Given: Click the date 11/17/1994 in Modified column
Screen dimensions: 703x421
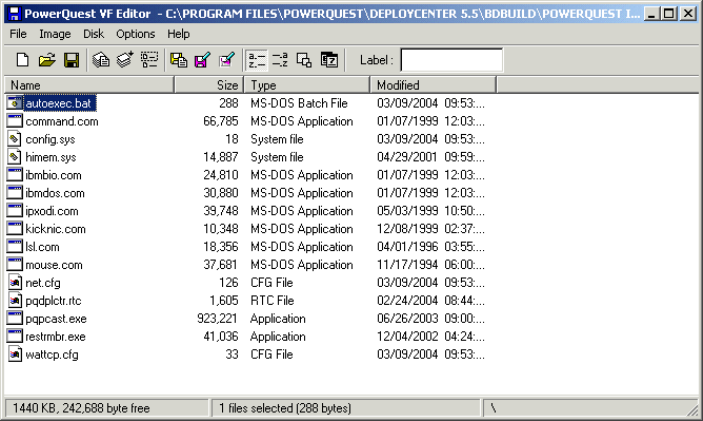Looking at the screenshot, I should click(407, 265).
